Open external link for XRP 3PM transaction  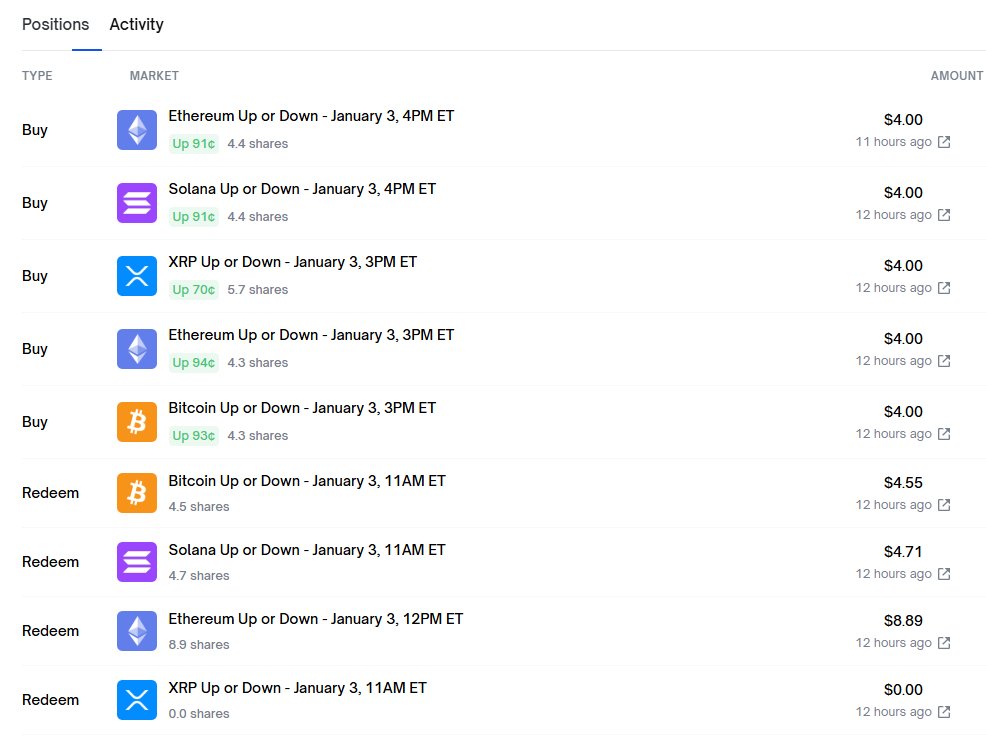pos(944,288)
